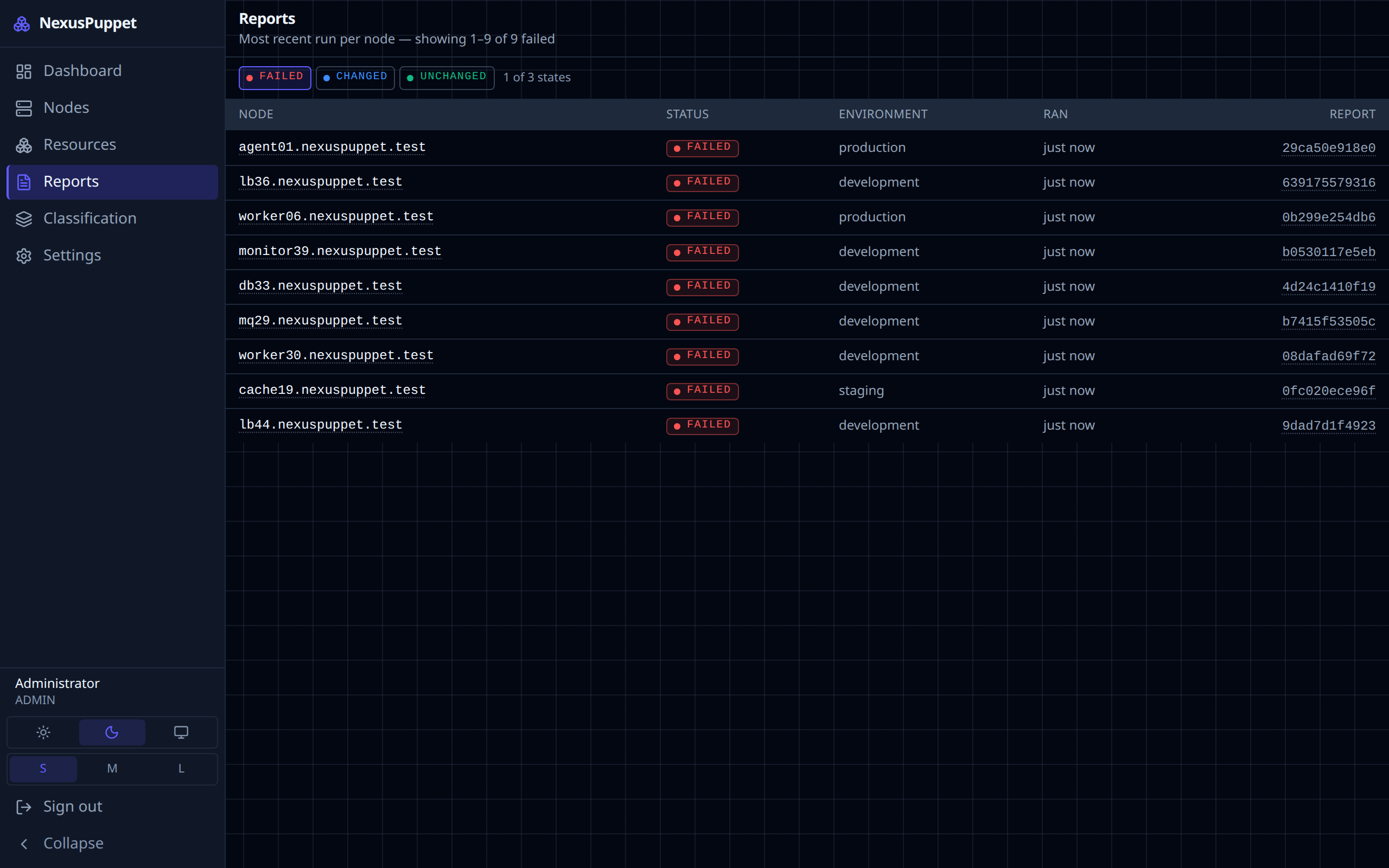The width and height of the screenshot is (1389, 868).
Task: Toggle the CHANGED state filter
Action: [x=355, y=78]
